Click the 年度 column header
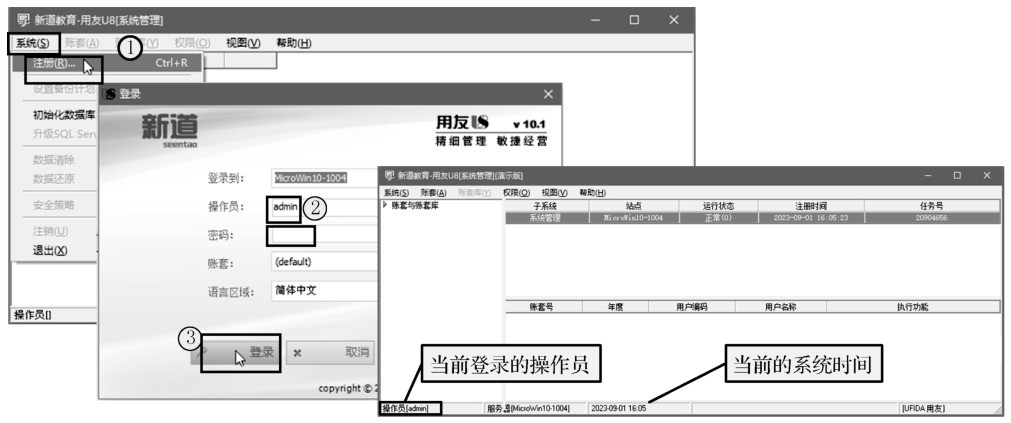The width and height of the screenshot is (1011, 423). coord(615,307)
